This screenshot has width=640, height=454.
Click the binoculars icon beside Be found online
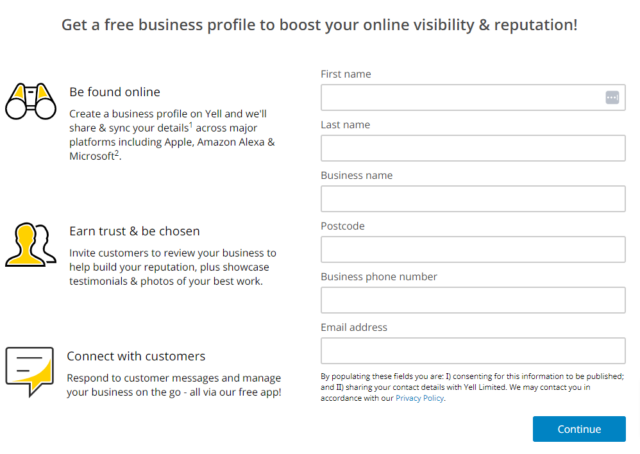30,100
